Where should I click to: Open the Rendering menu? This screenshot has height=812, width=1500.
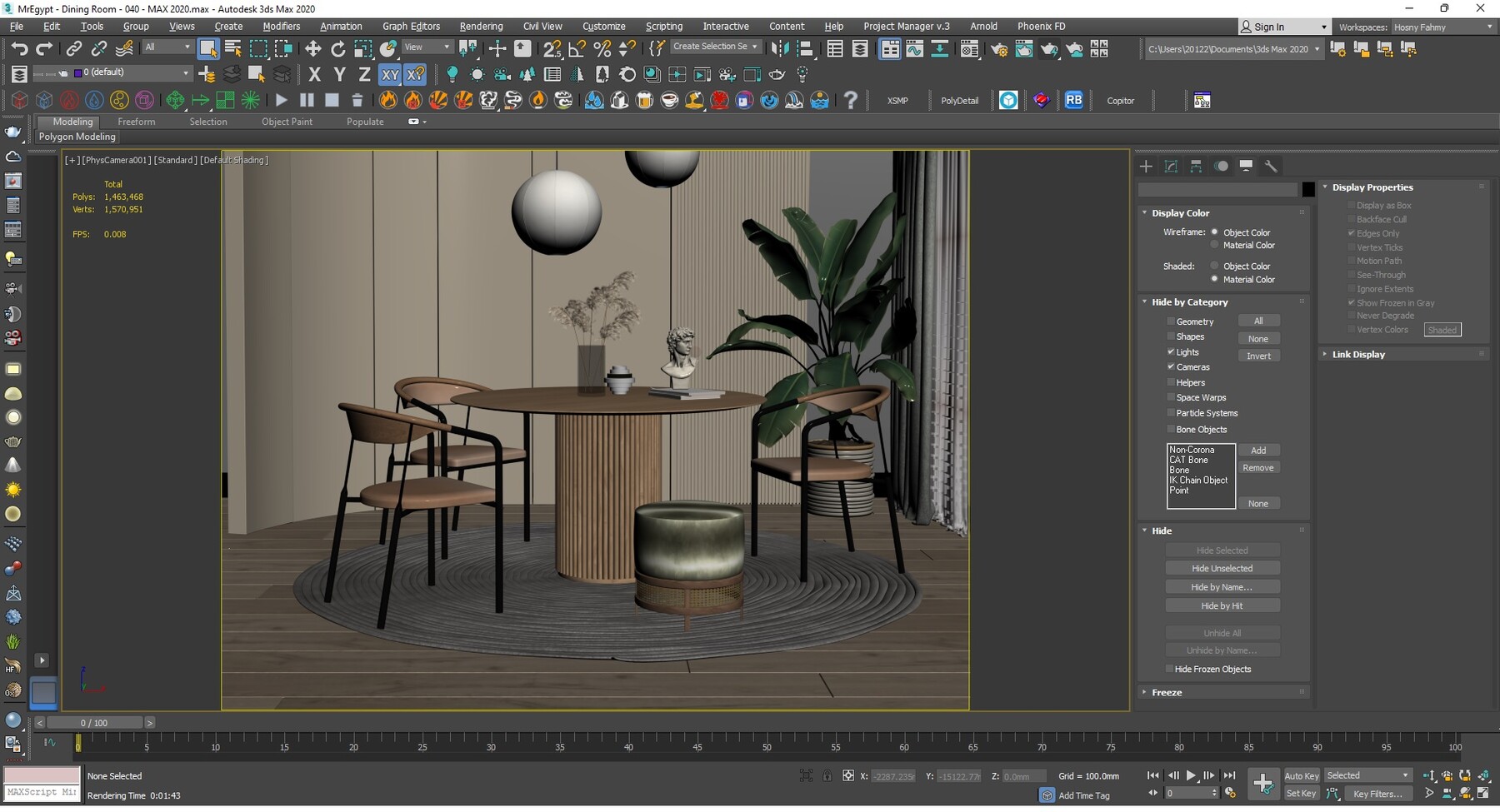tap(481, 26)
